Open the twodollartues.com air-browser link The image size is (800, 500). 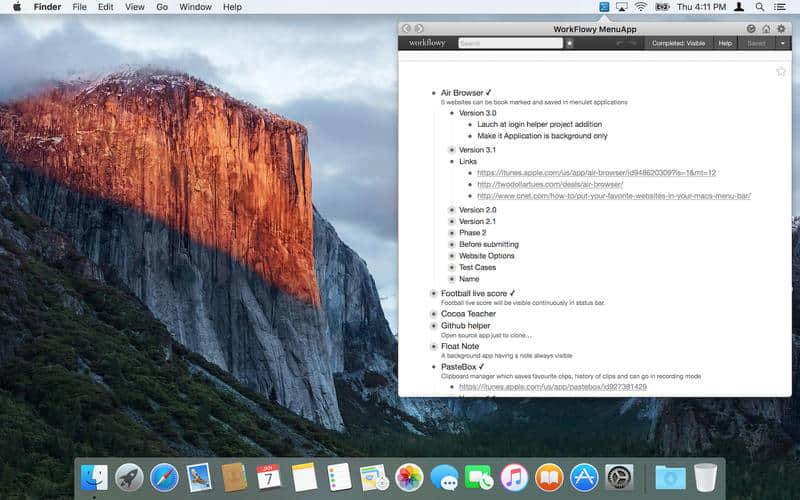click(550, 184)
